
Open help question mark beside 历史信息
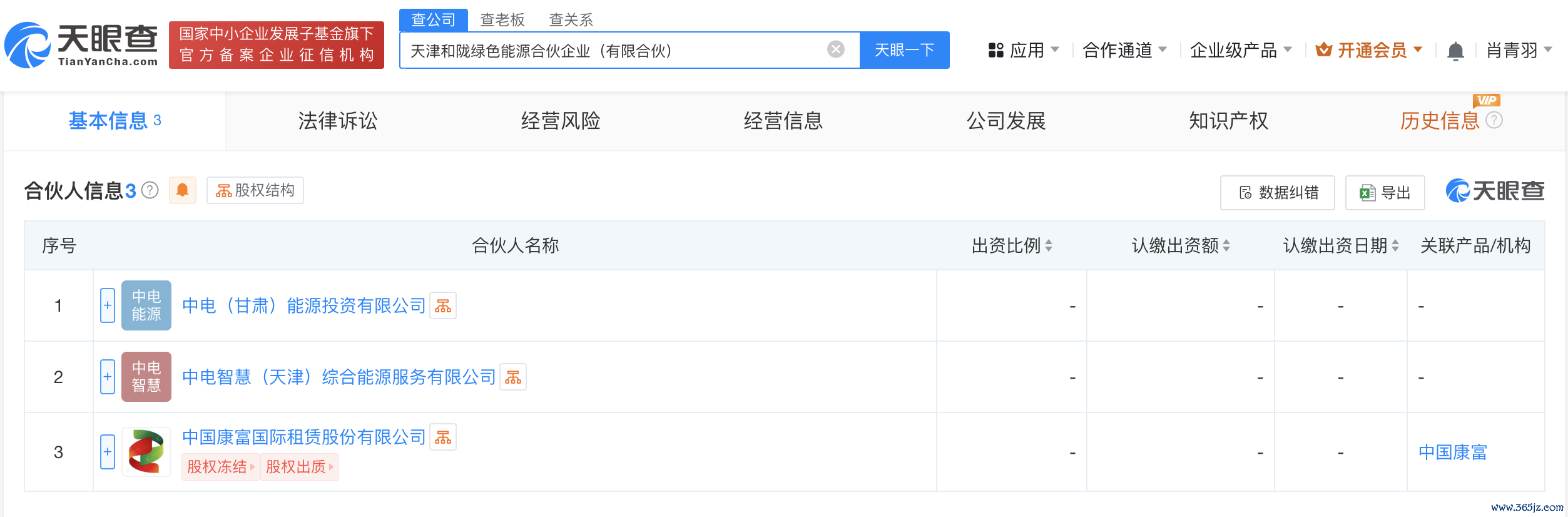click(1494, 120)
